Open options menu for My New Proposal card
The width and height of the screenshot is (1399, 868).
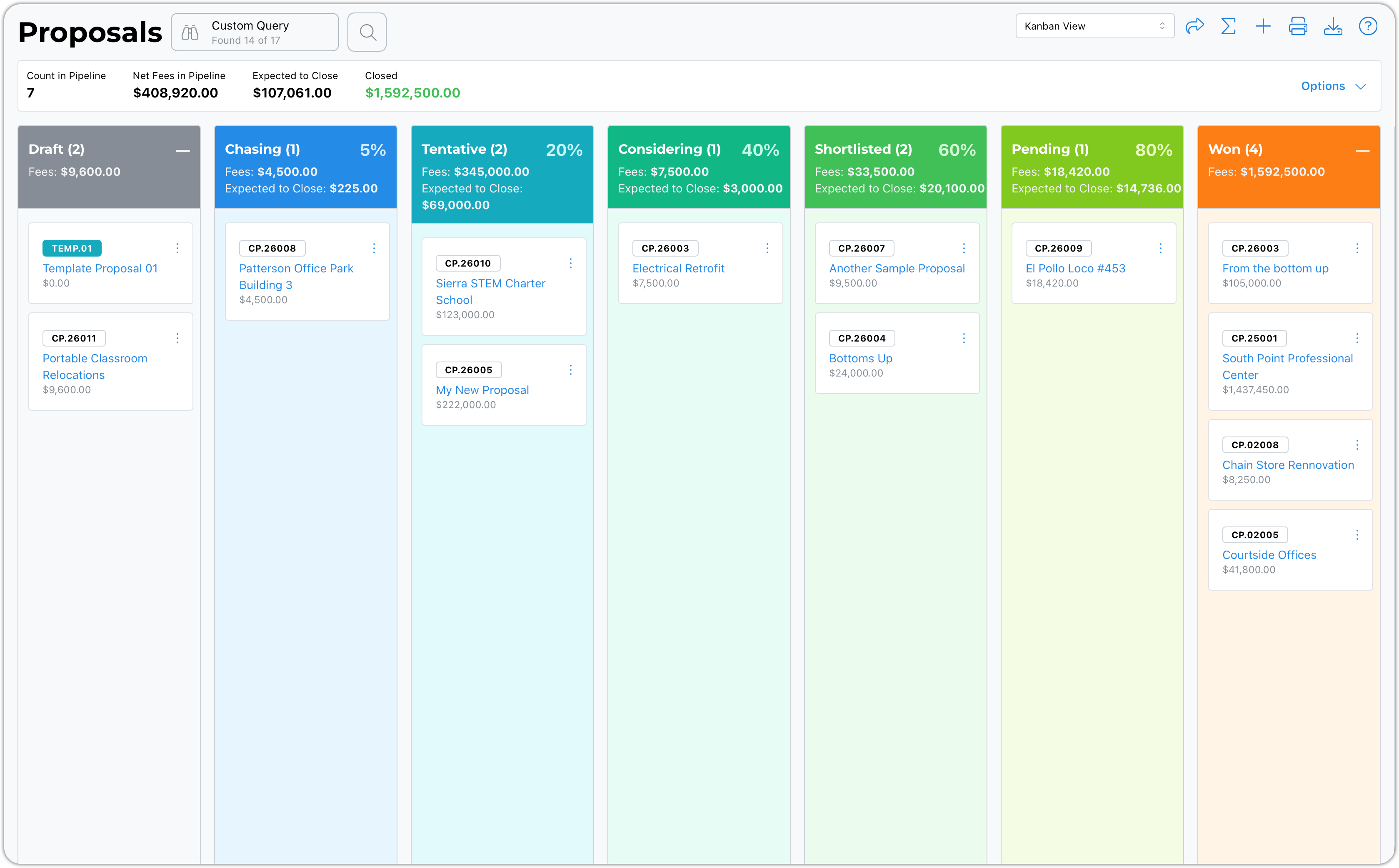coord(571,370)
